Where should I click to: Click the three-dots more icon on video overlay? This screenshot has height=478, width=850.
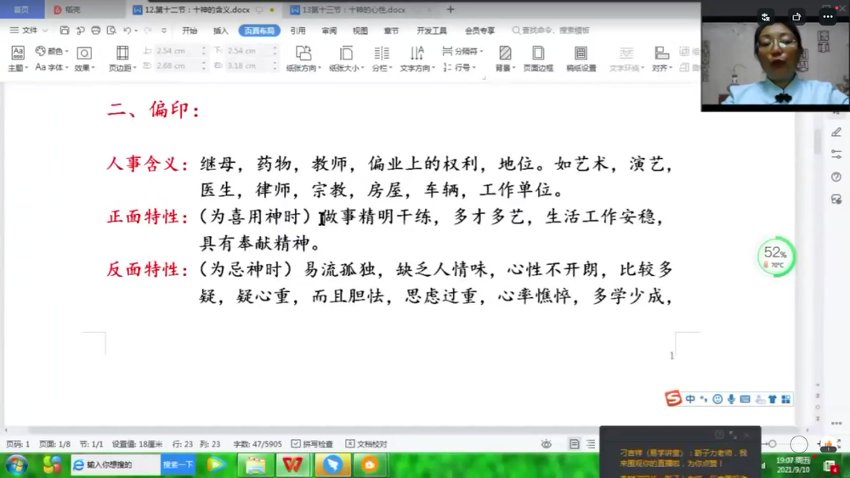[x=827, y=17]
